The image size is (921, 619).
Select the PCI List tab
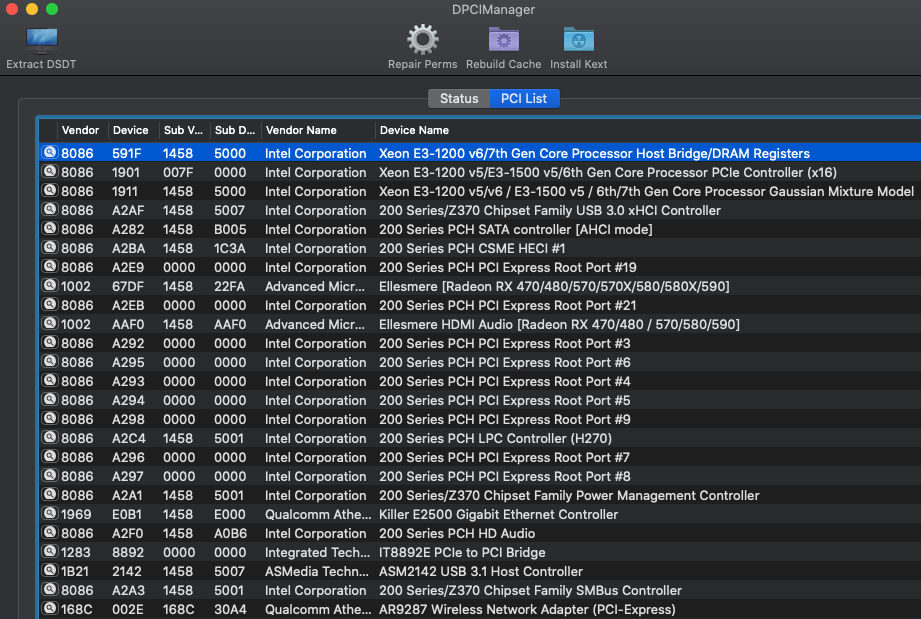tap(525, 98)
